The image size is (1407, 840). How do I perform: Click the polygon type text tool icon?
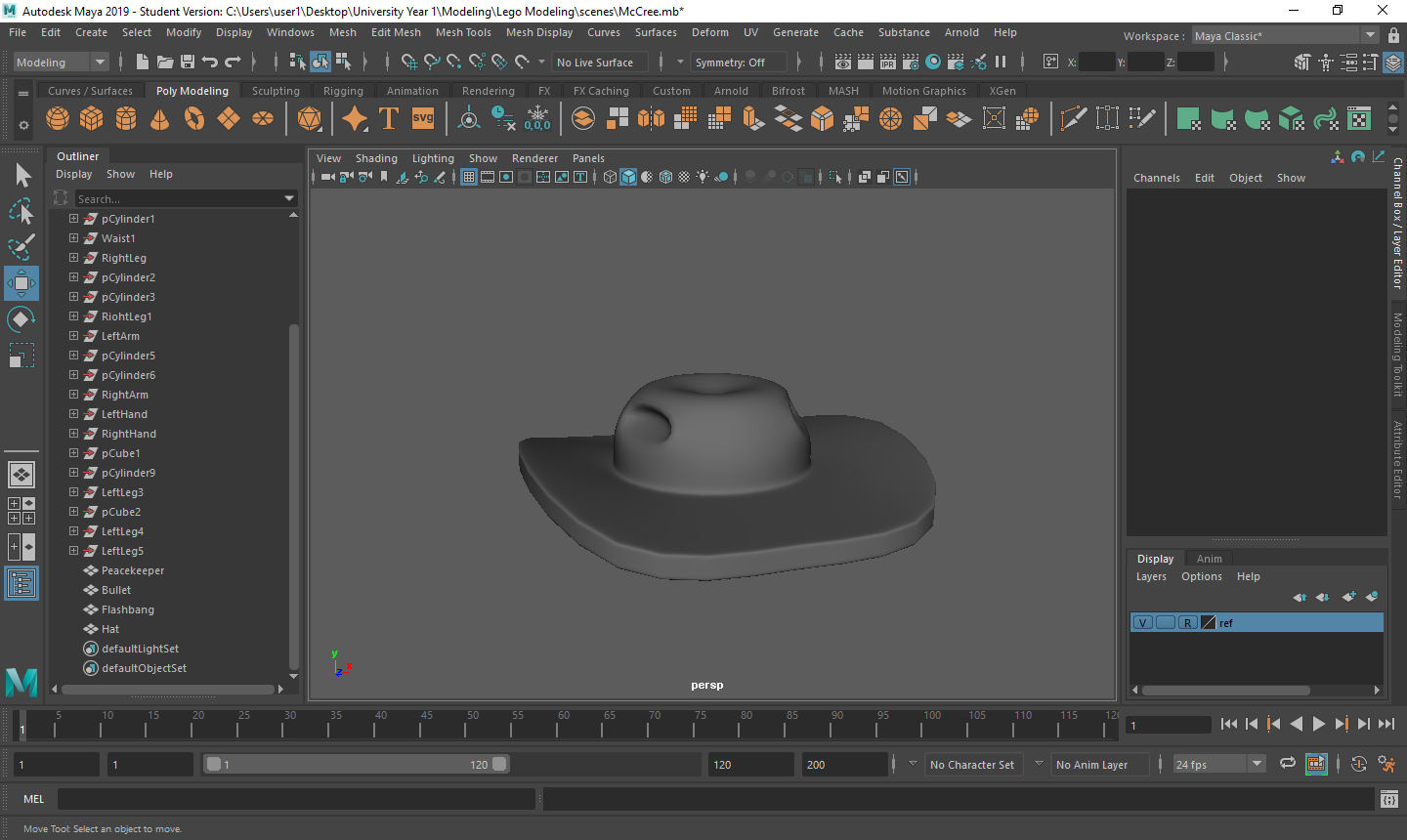coord(388,119)
